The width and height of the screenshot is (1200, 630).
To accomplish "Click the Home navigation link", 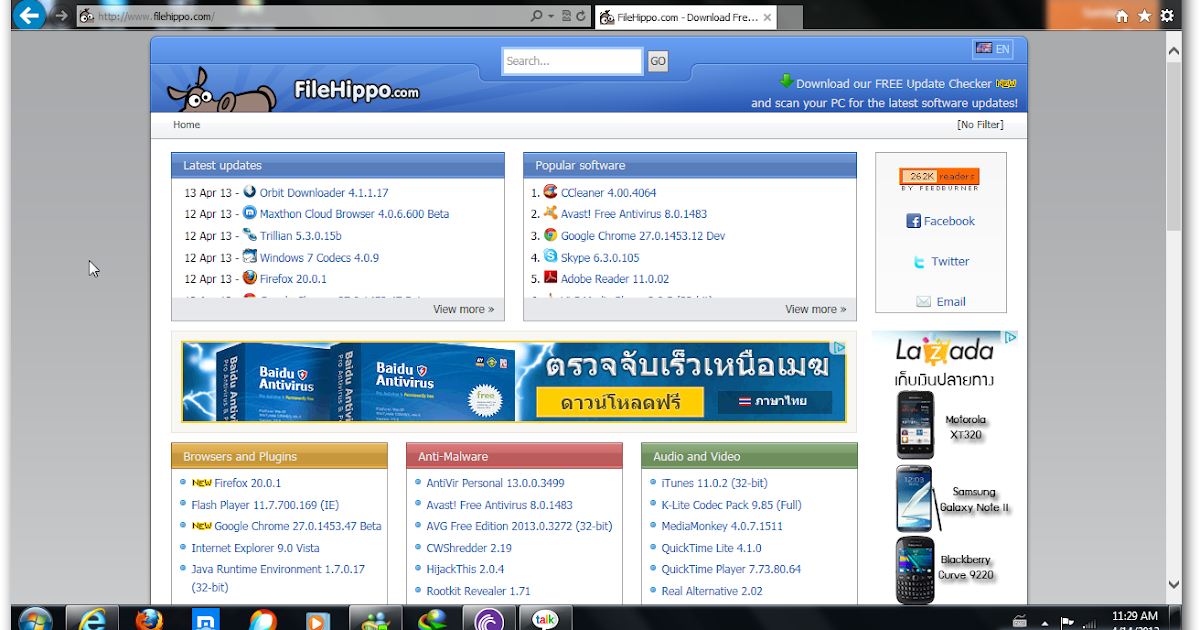I will click(186, 124).
